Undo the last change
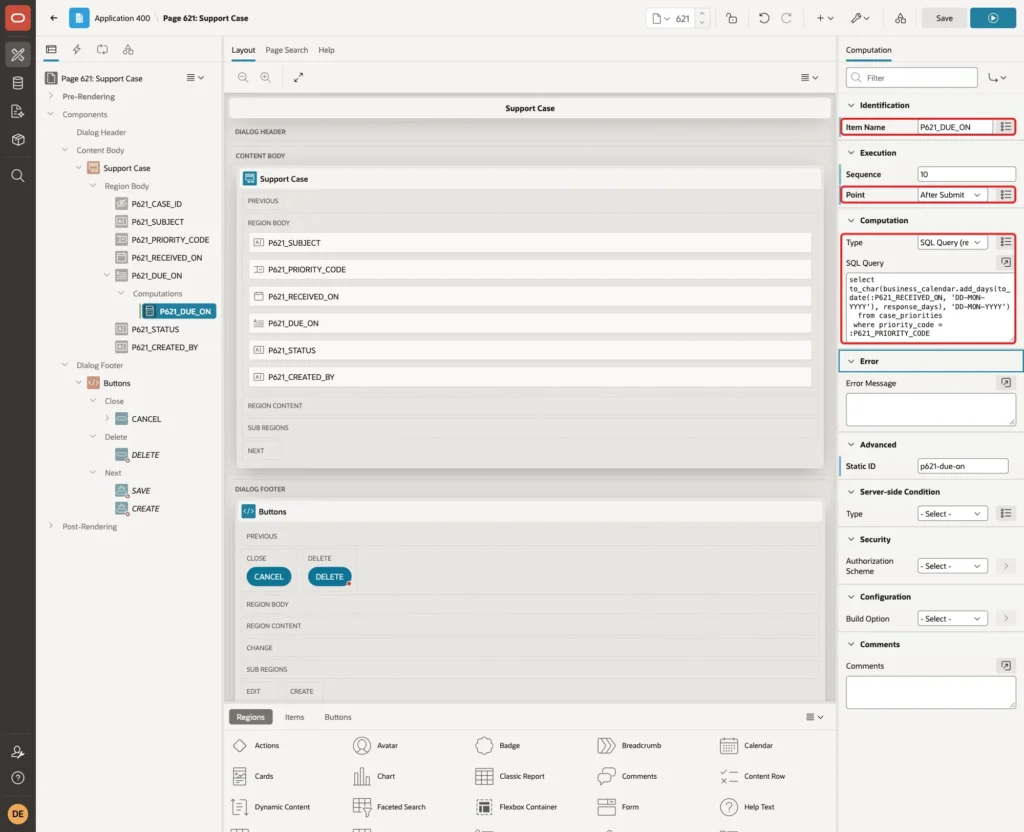The height and width of the screenshot is (832, 1024). [763, 18]
